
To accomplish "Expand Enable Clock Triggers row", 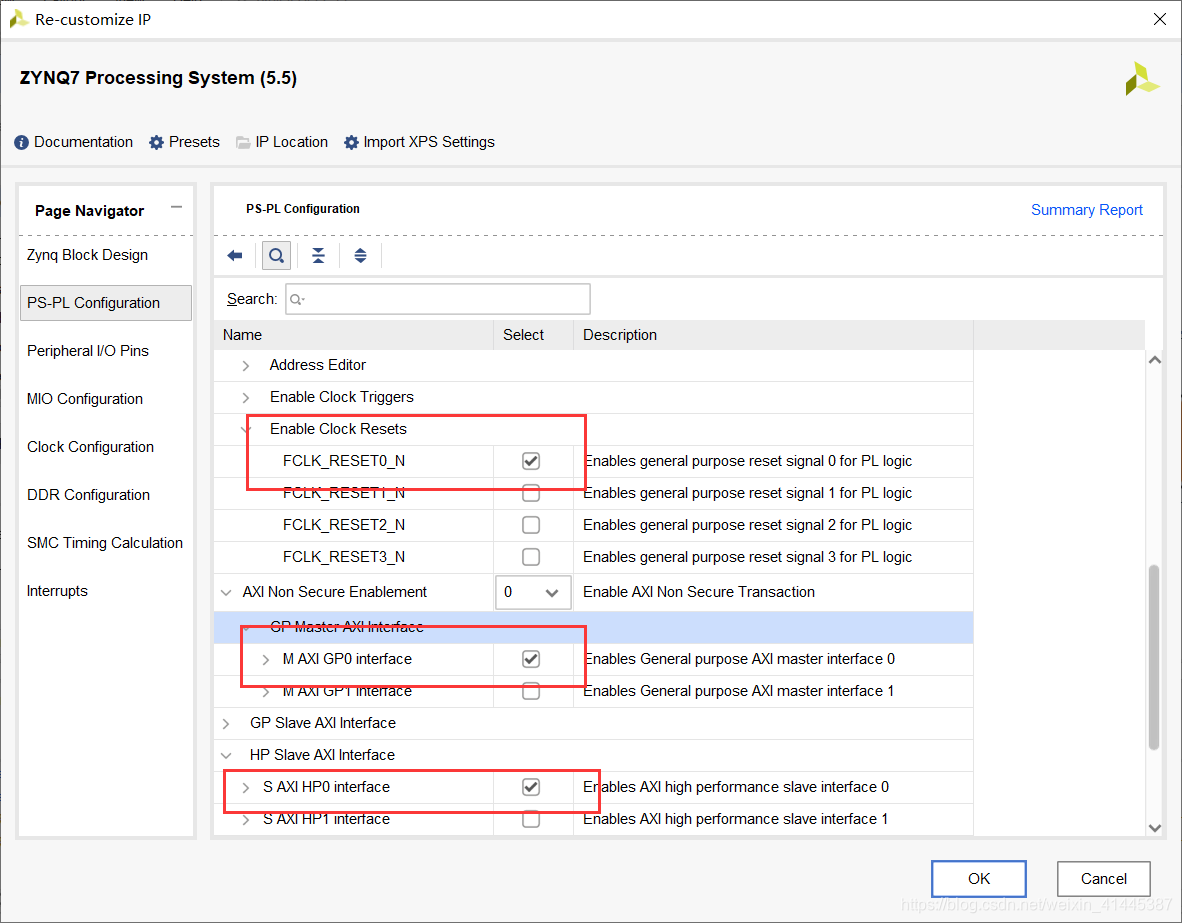I will (x=246, y=397).
